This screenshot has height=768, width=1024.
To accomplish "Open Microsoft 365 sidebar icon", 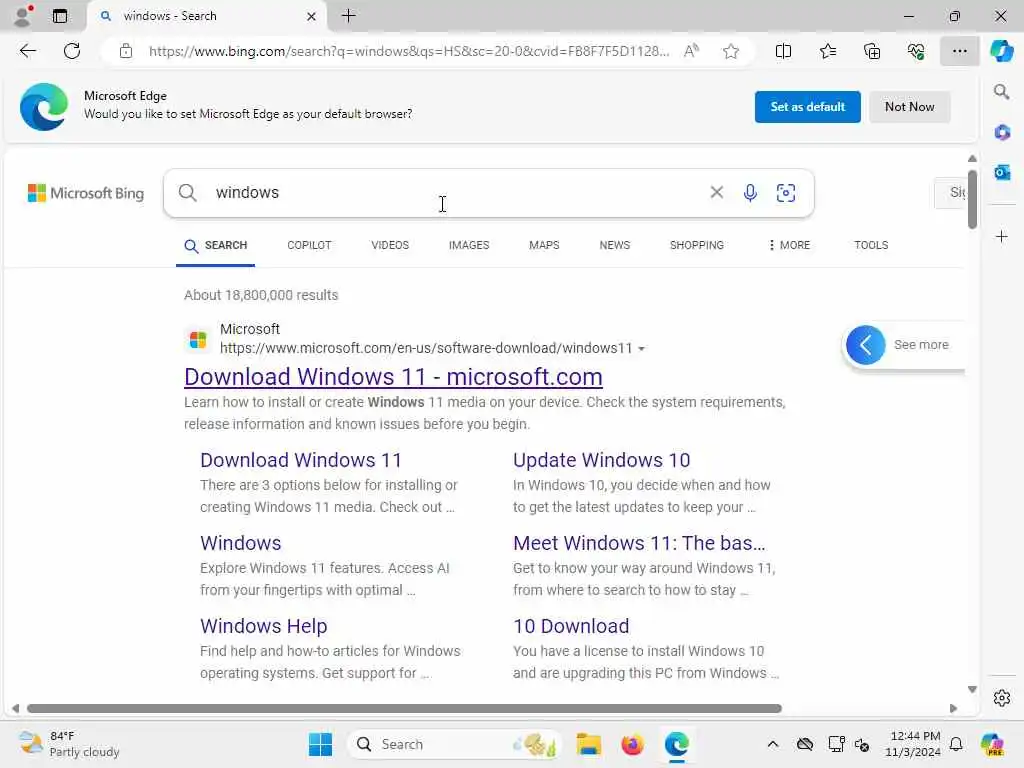I will tap(1001, 133).
